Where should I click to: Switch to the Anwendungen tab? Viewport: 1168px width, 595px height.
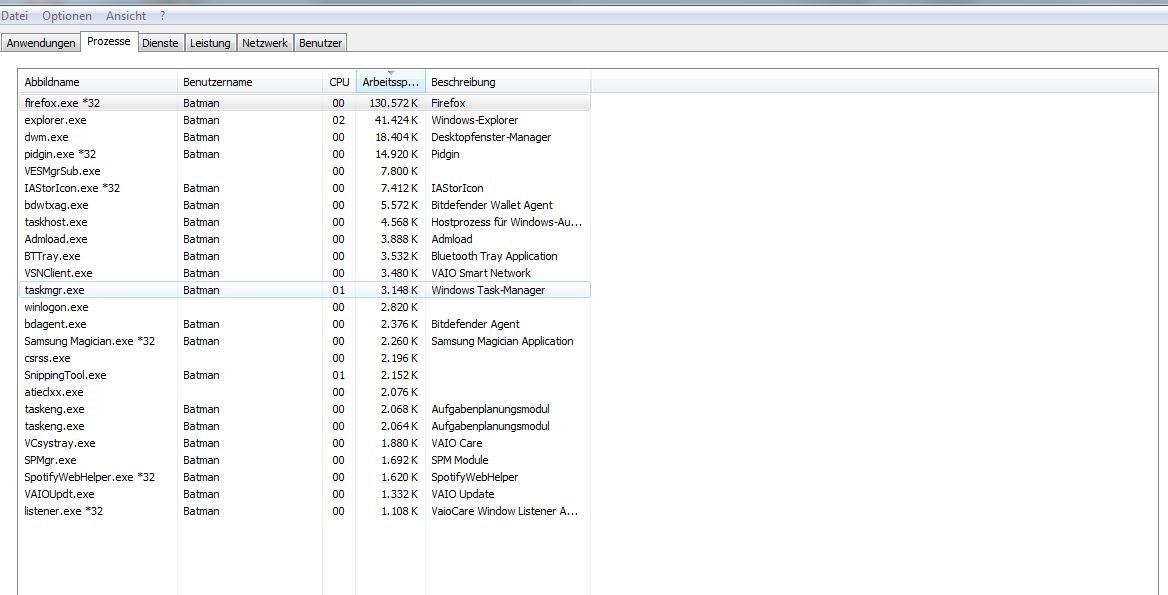click(x=41, y=43)
